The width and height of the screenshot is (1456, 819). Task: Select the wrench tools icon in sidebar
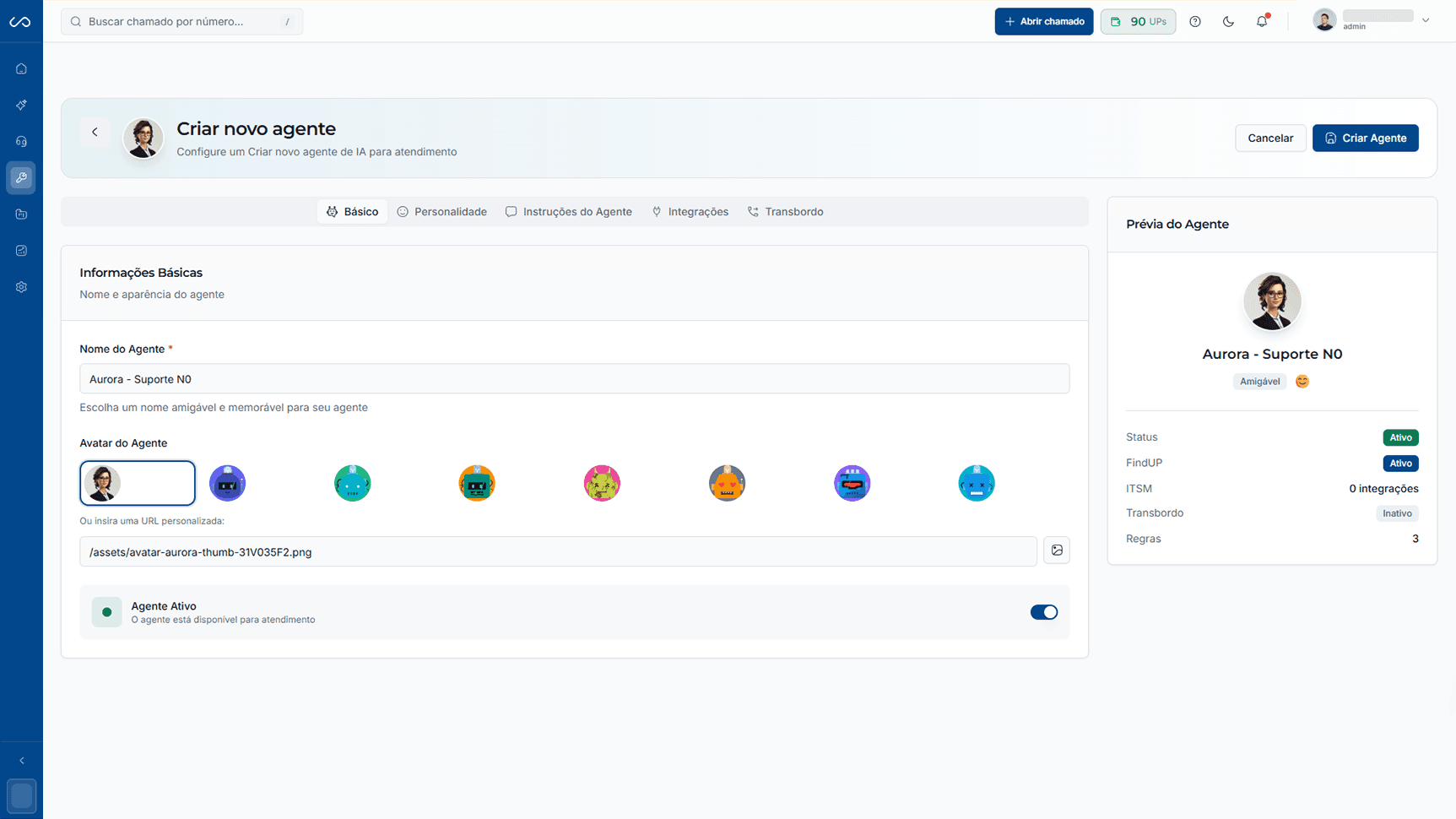coord(21,178)
